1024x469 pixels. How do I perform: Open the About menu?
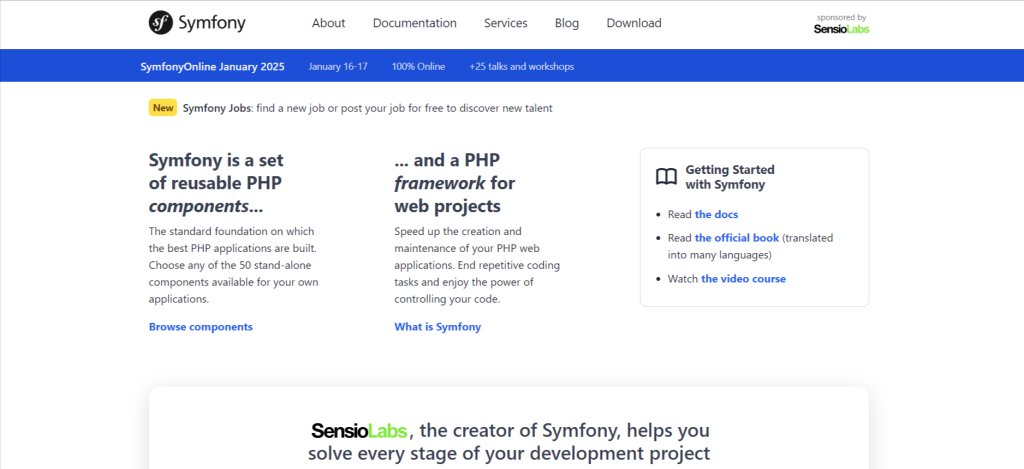tap(328, 23)
